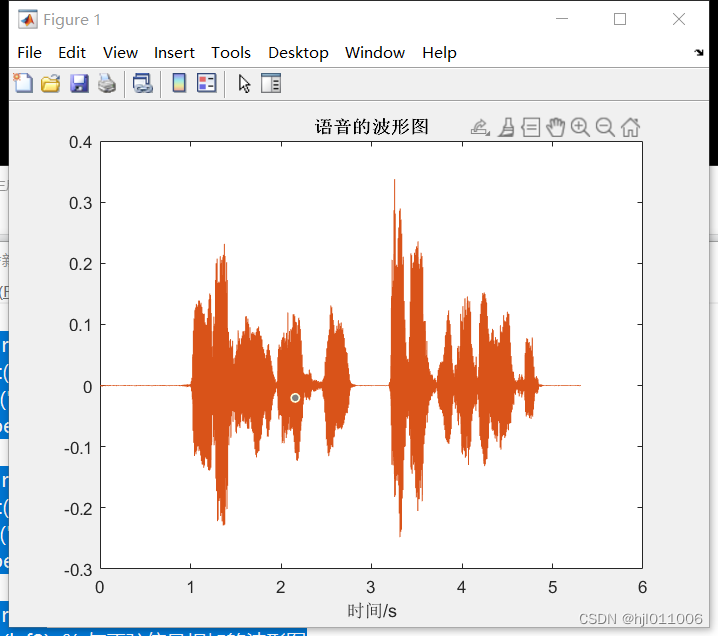Toggle the Edit Plot arrow tool
Viewport: 718px width, 636px height.
244,84
